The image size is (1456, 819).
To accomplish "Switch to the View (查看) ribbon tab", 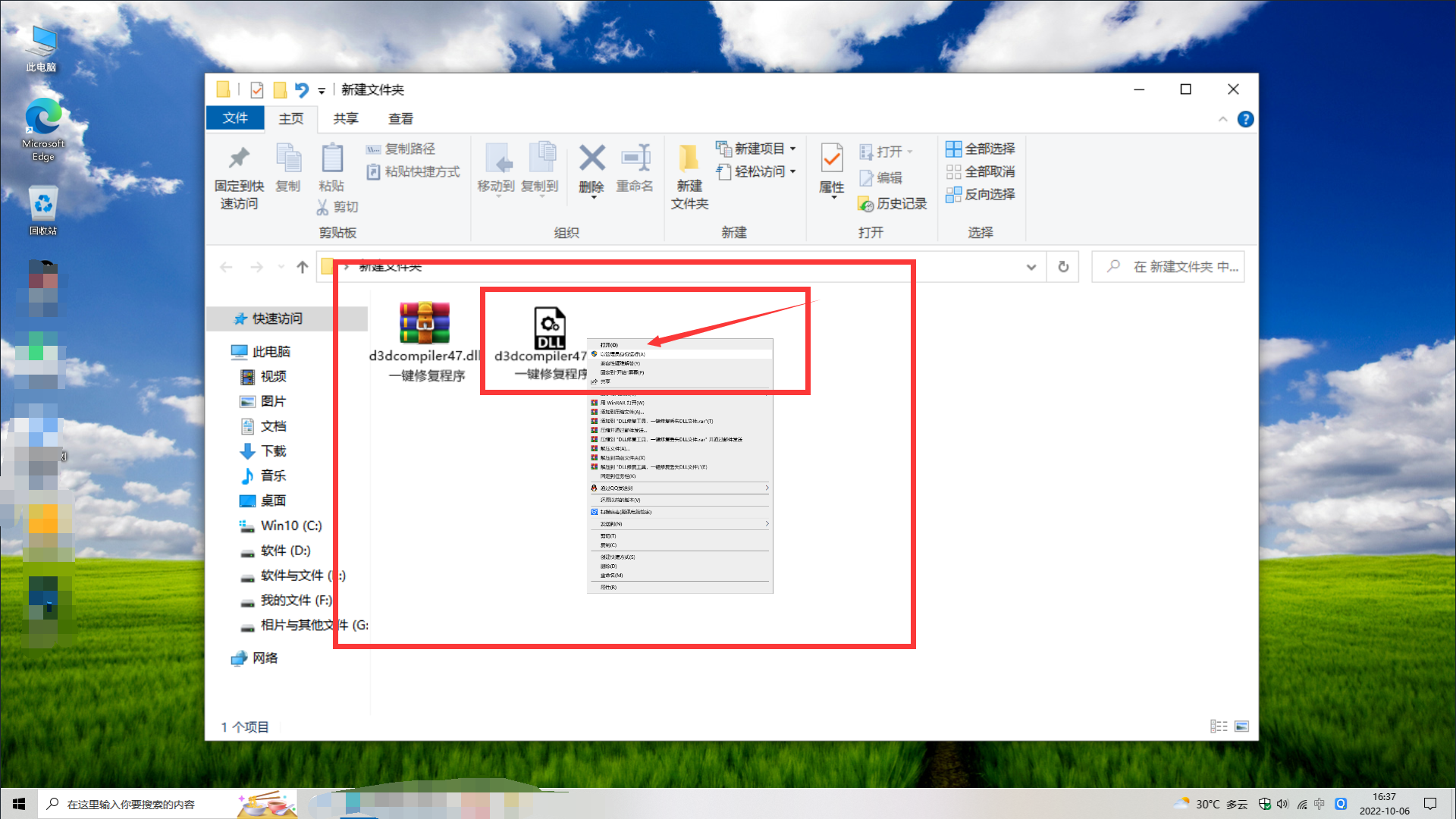I will point(400,118).
